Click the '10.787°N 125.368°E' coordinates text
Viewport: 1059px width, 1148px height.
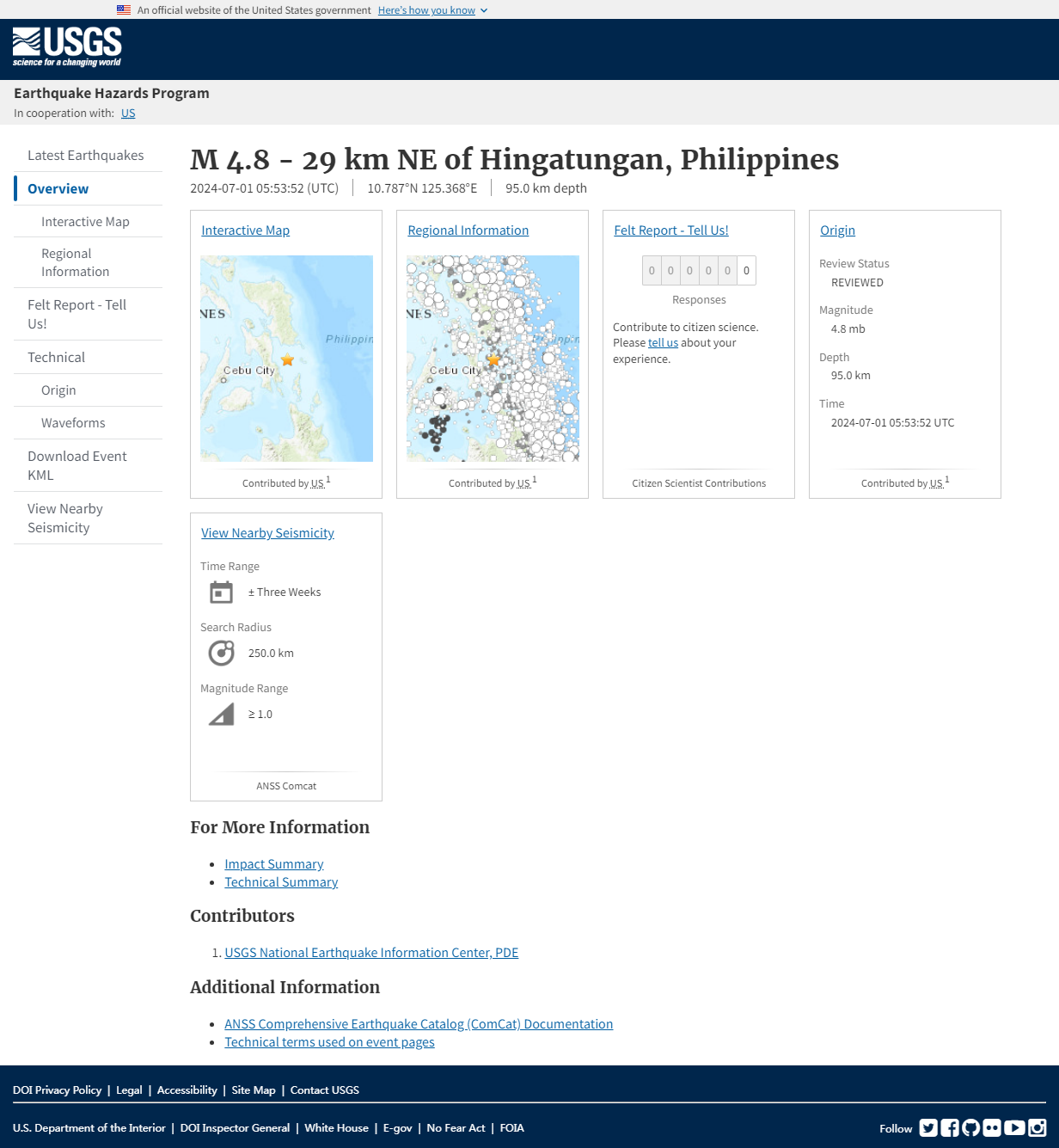point(422,188)
